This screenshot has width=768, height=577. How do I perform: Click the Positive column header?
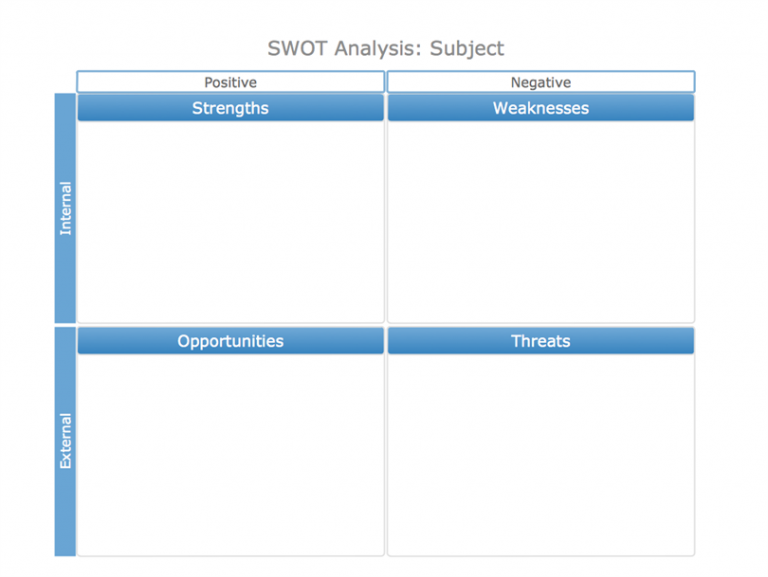tap(230, 82)
